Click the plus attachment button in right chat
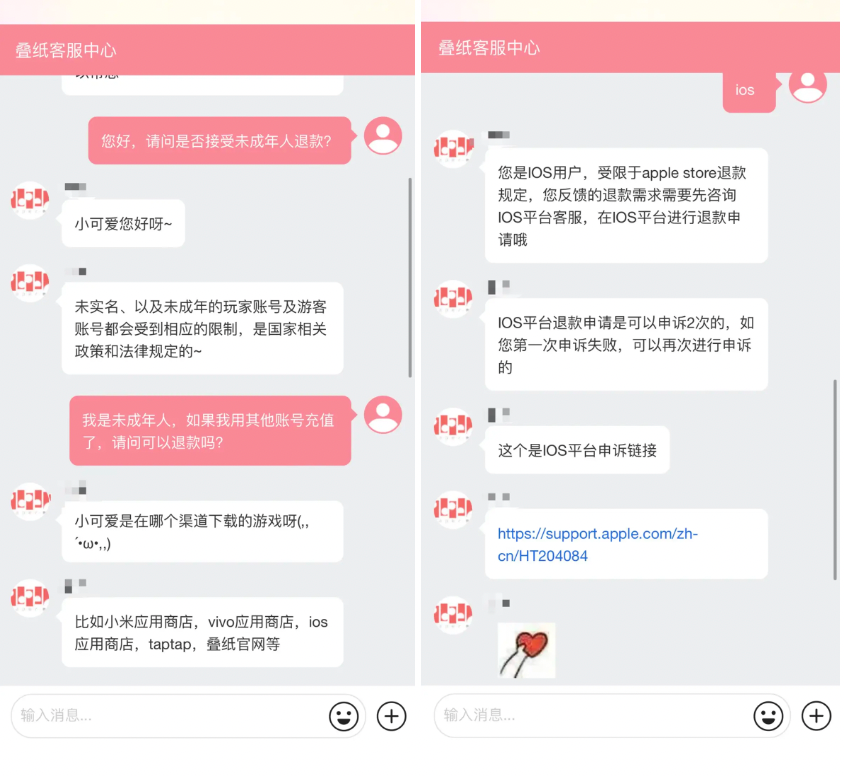 coord(817,716)
